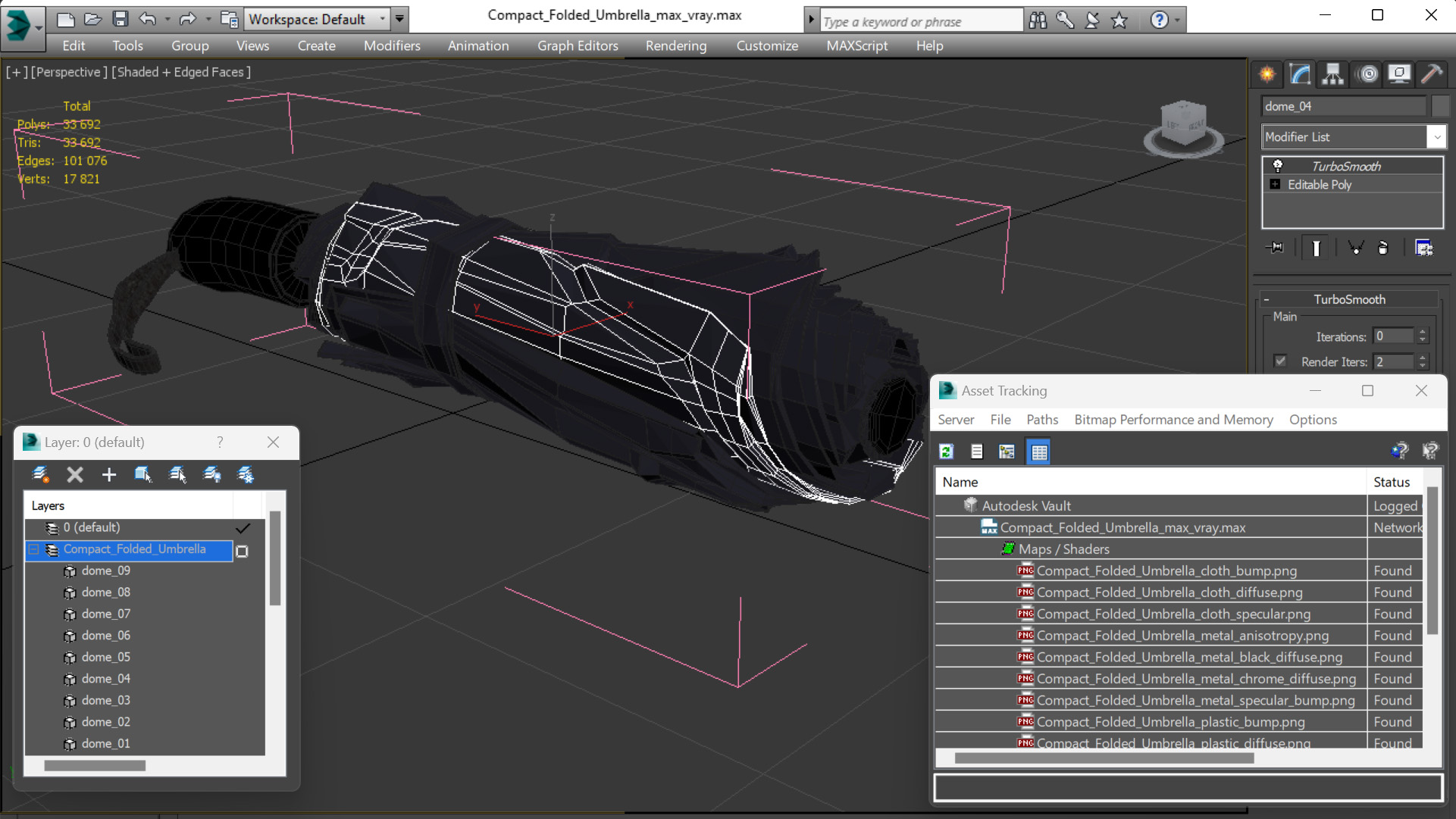Freeze/Unfreeze all layers icon

coord(246,474)
